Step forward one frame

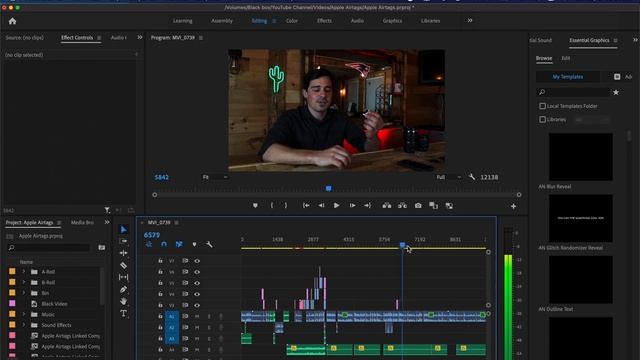tap(352, 206)
